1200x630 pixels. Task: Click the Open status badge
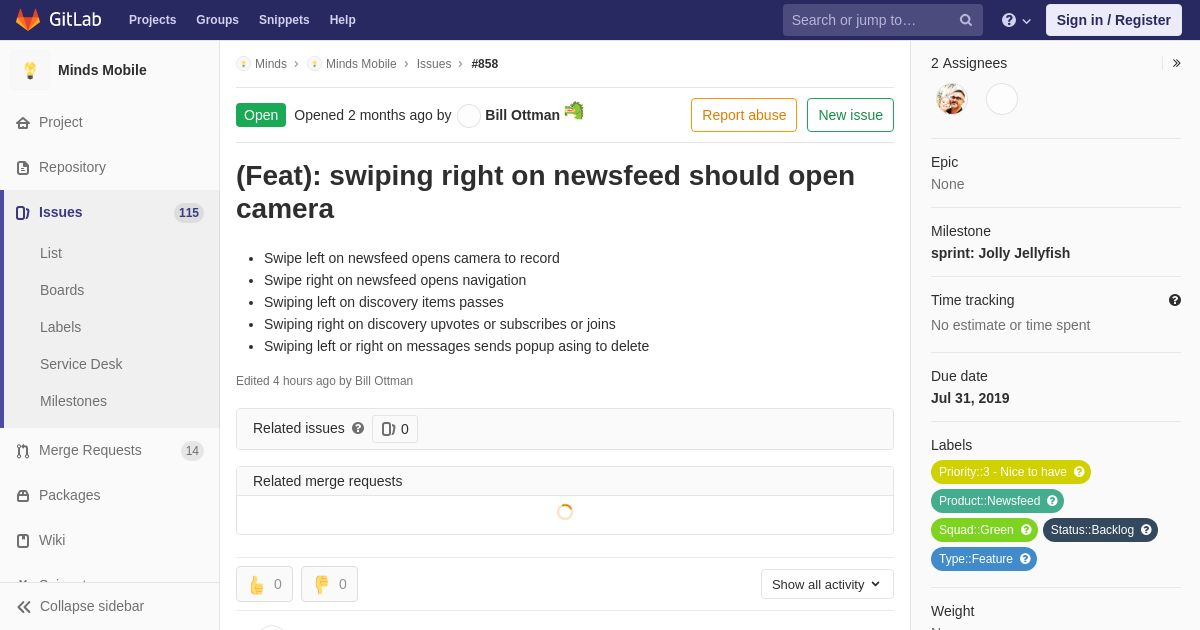(x=261, y=115)
